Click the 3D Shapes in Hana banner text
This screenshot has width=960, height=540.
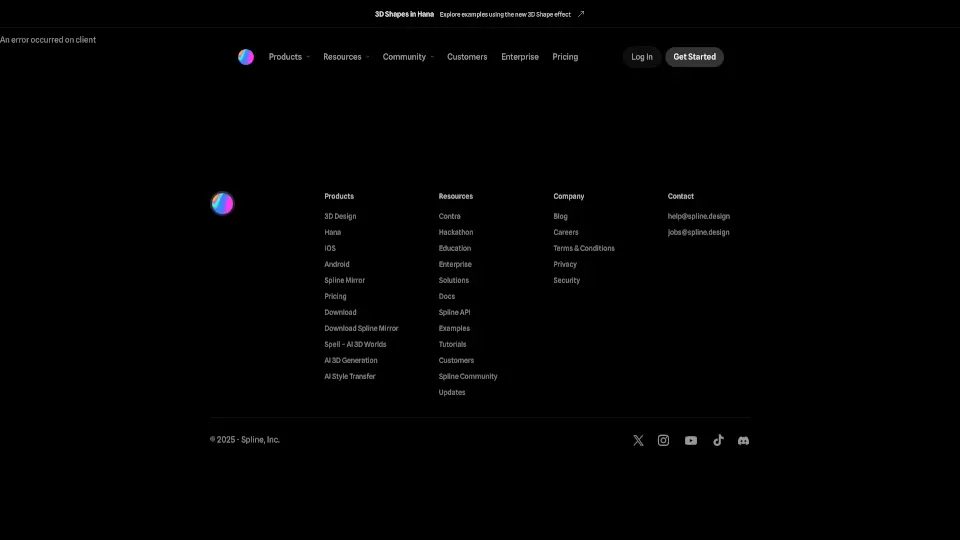coord(404,14)
